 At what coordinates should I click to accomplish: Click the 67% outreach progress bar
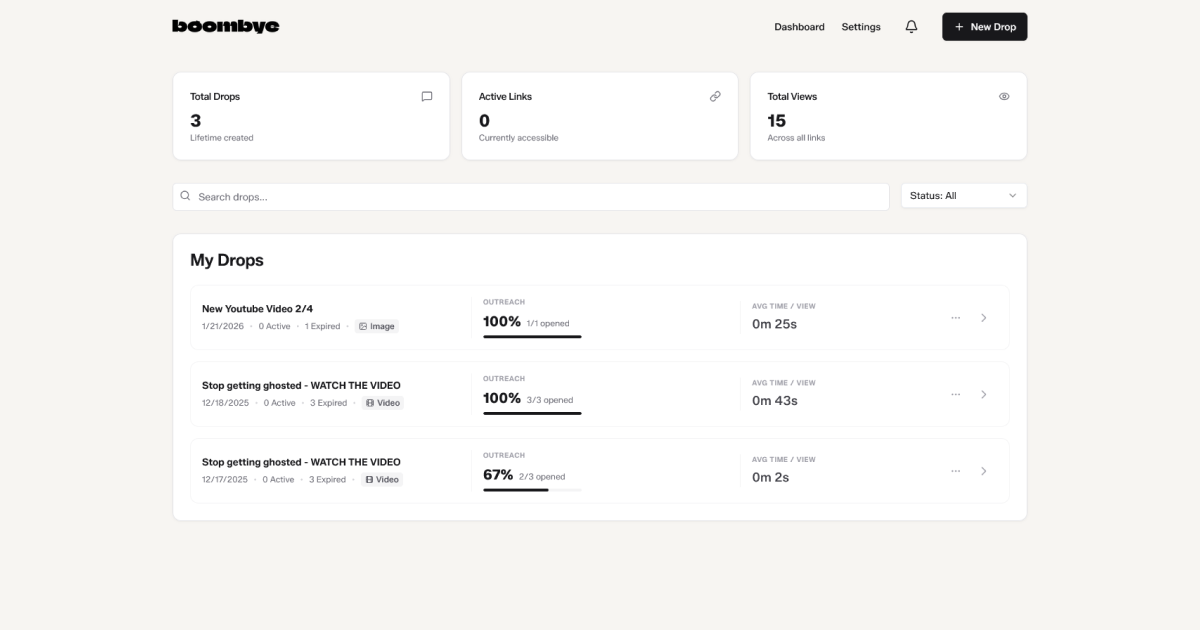[x=530, y=491]
